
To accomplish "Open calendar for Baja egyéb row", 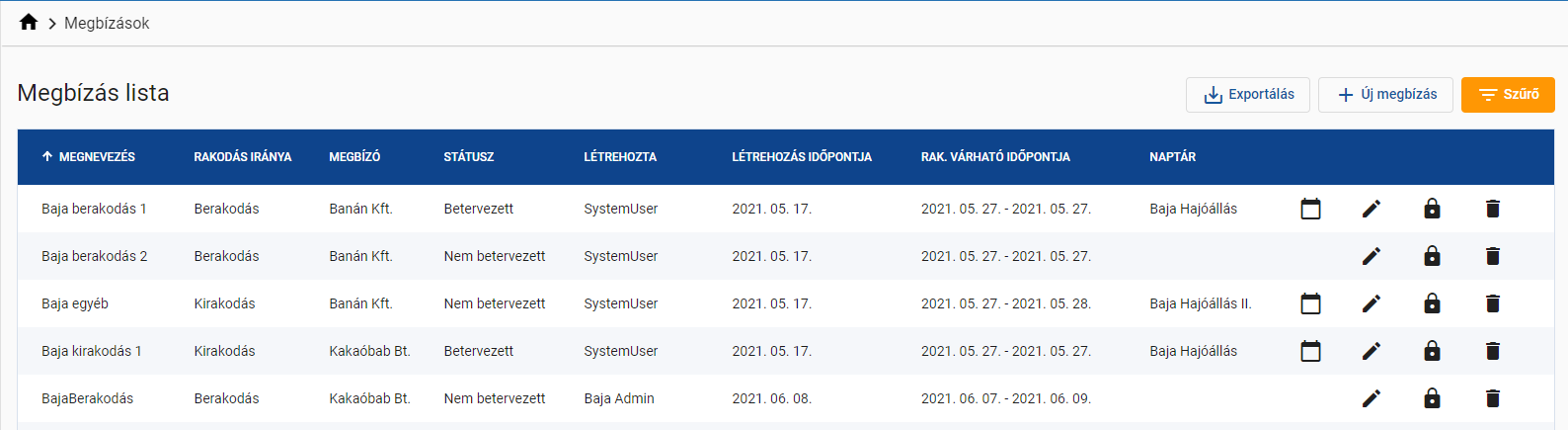I will (1310, 303).
